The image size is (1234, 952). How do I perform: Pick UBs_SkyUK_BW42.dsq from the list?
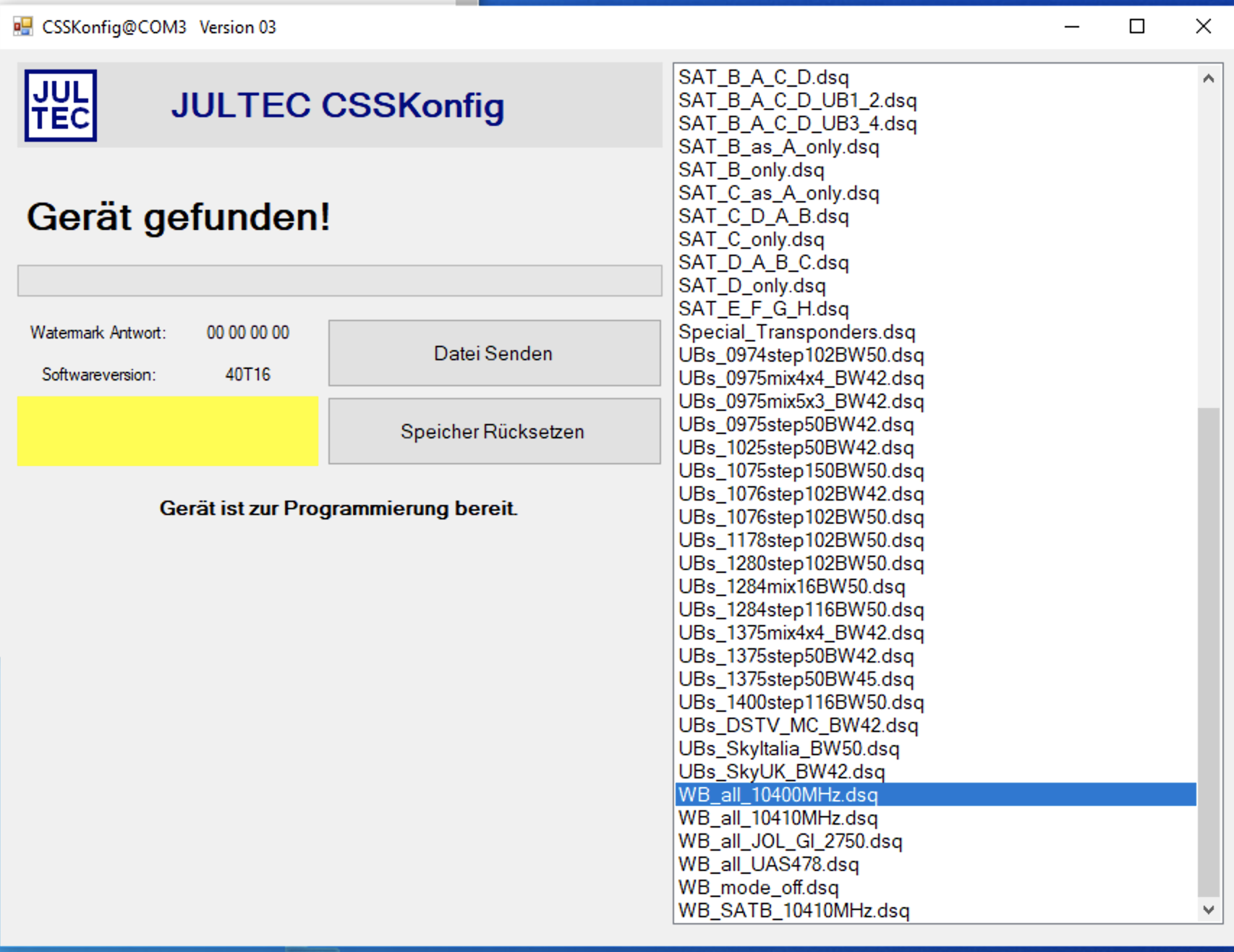[781, 772]
